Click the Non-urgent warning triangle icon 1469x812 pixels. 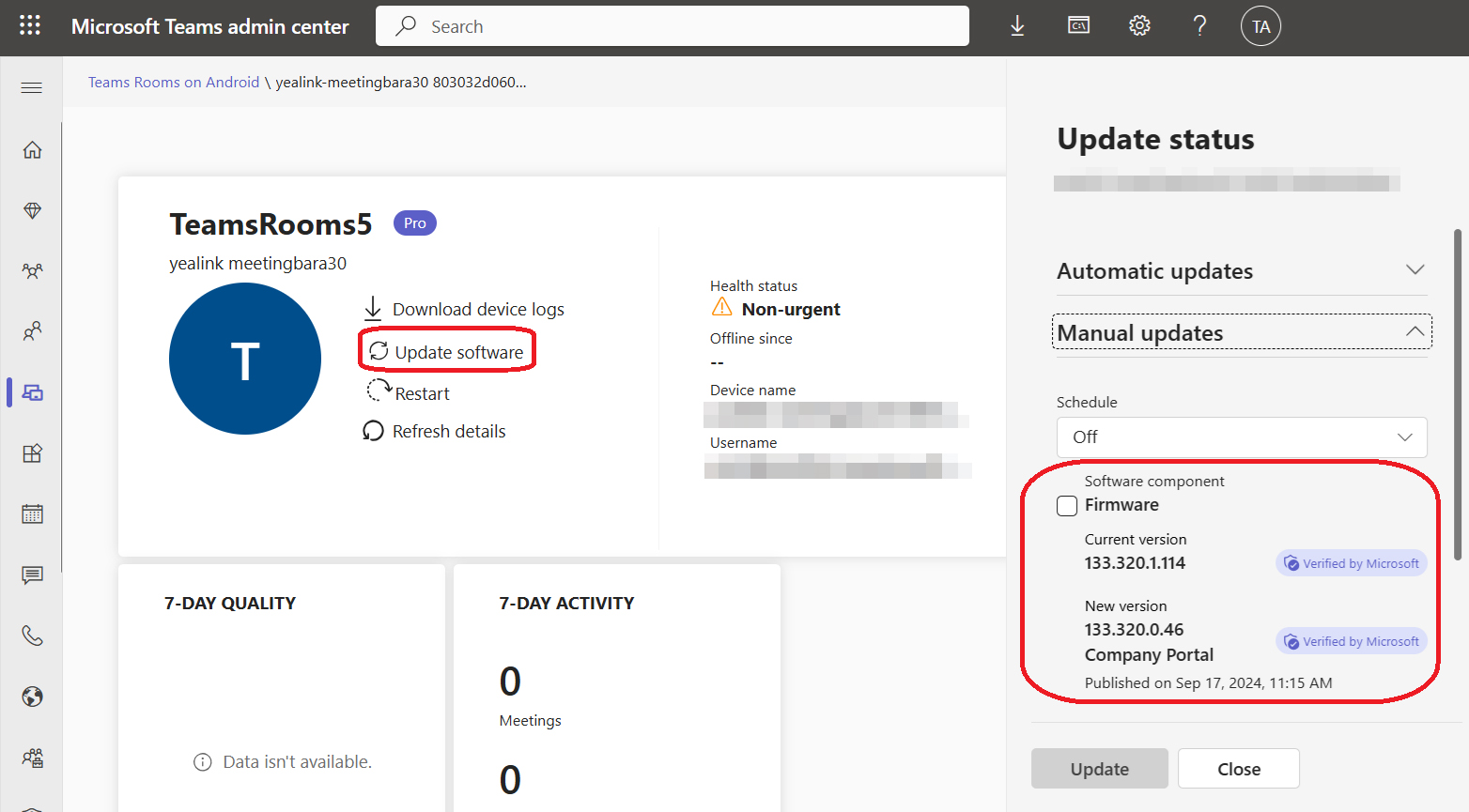tap(721, 307)
